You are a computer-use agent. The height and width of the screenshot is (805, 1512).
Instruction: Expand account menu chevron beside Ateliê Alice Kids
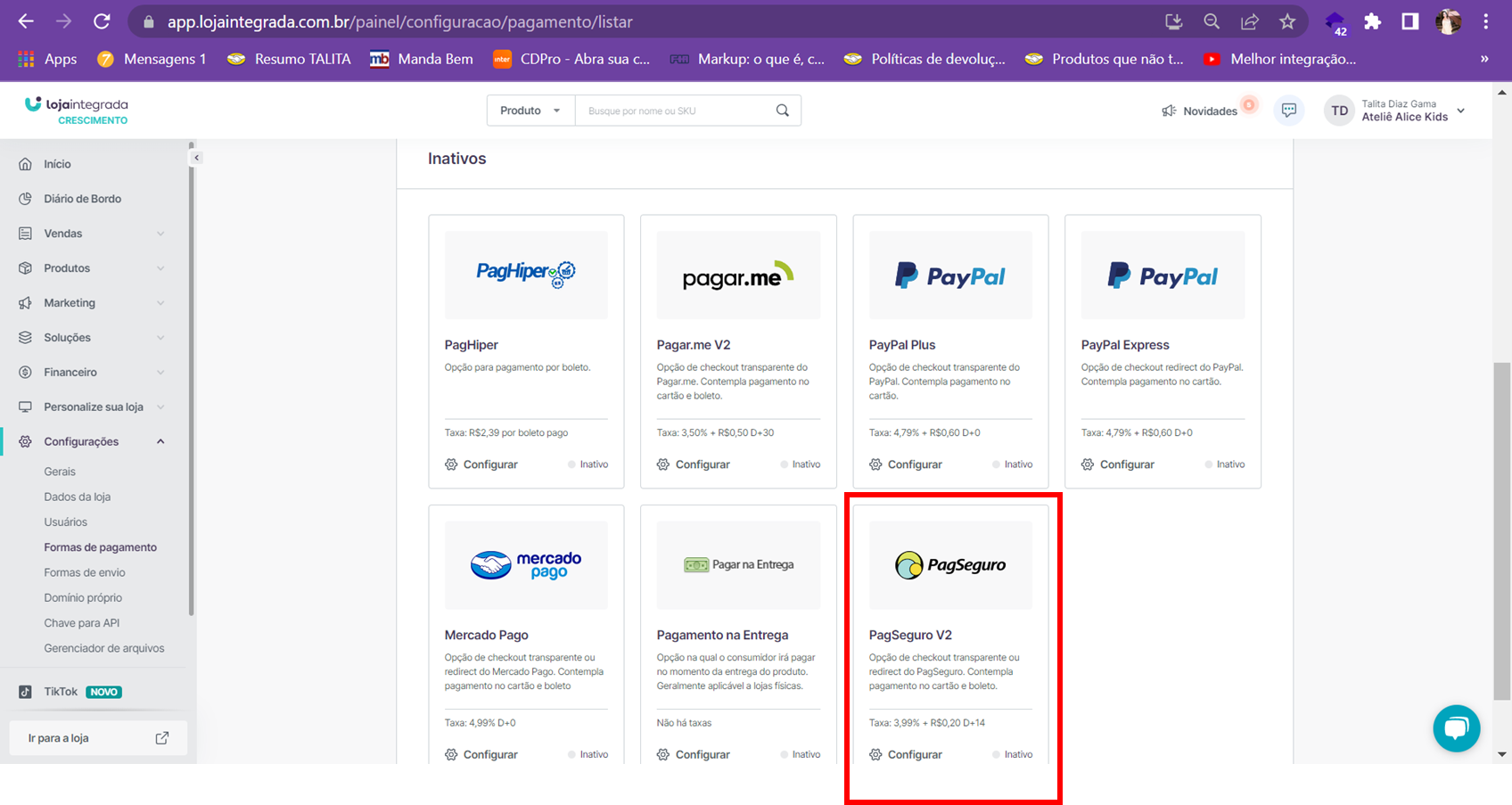[x=1460, y=111]
